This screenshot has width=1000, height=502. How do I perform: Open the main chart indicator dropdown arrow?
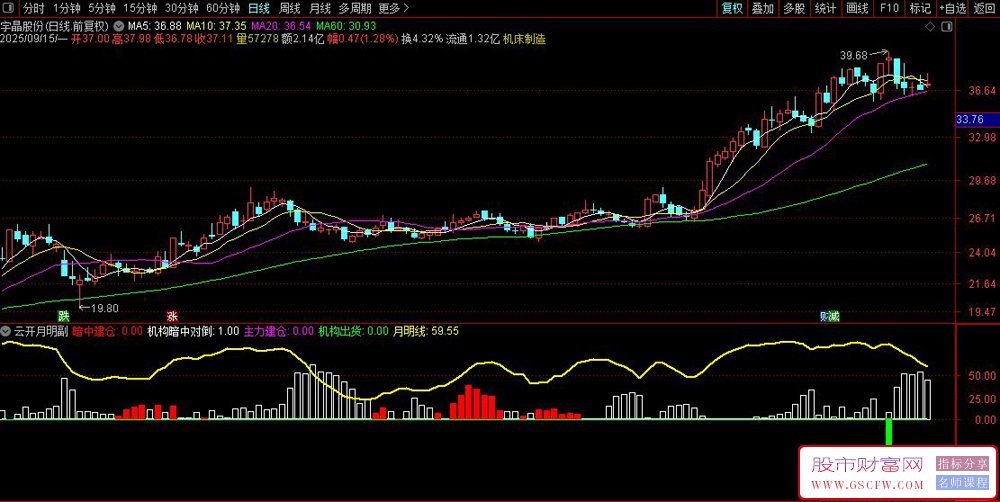click(119, 27)
